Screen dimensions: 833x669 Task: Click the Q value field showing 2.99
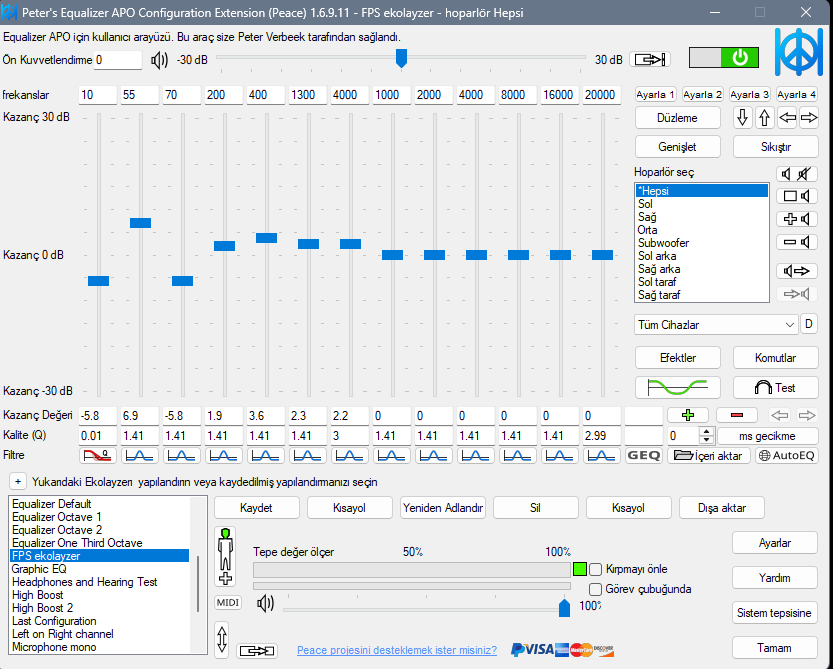click(x=601, y=436)
